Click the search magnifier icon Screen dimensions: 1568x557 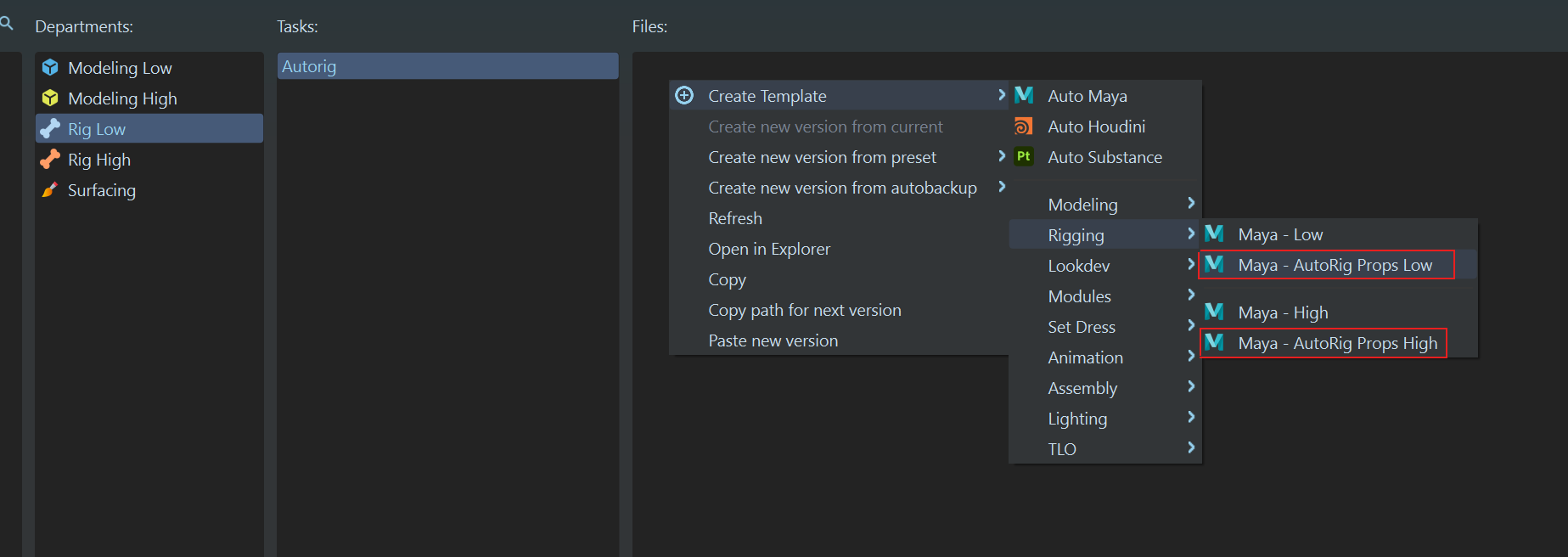point(7,24)
